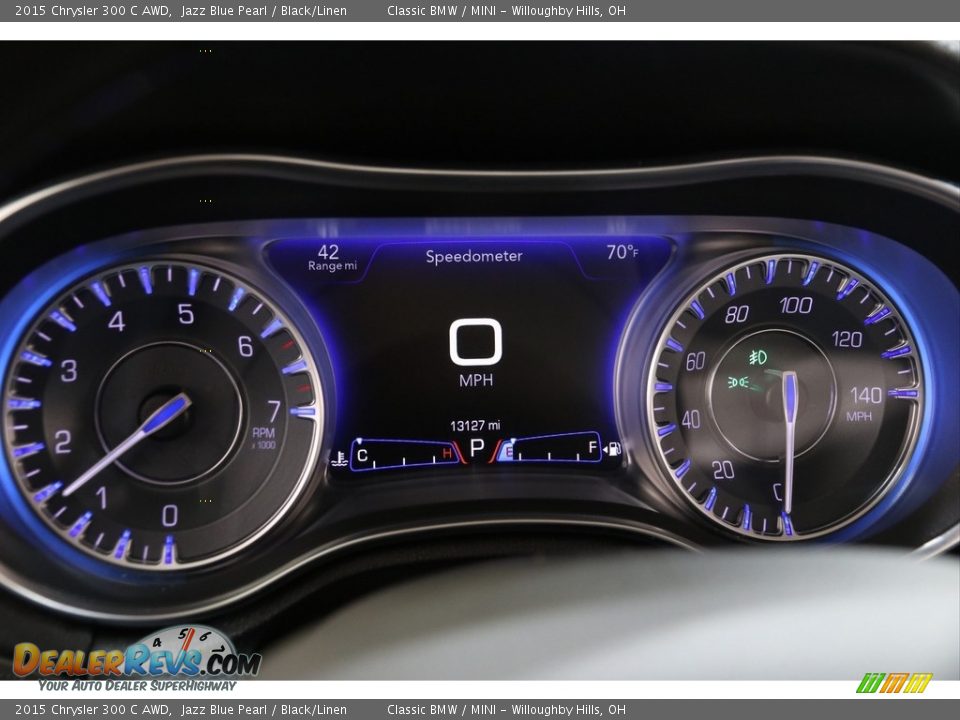
Task: Click the MPH label inside speedometer dial
Action: pyautogui.click(x=858, y=416)
